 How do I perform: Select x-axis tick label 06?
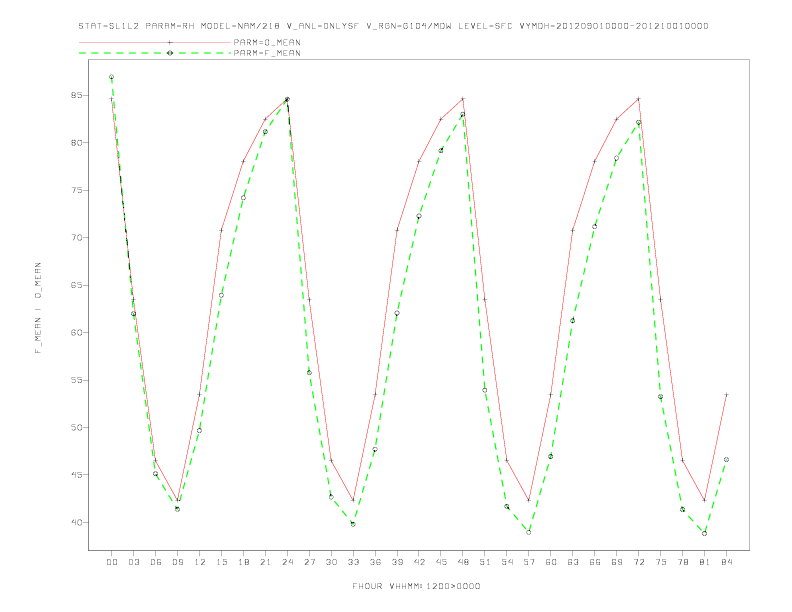[156, 562]
